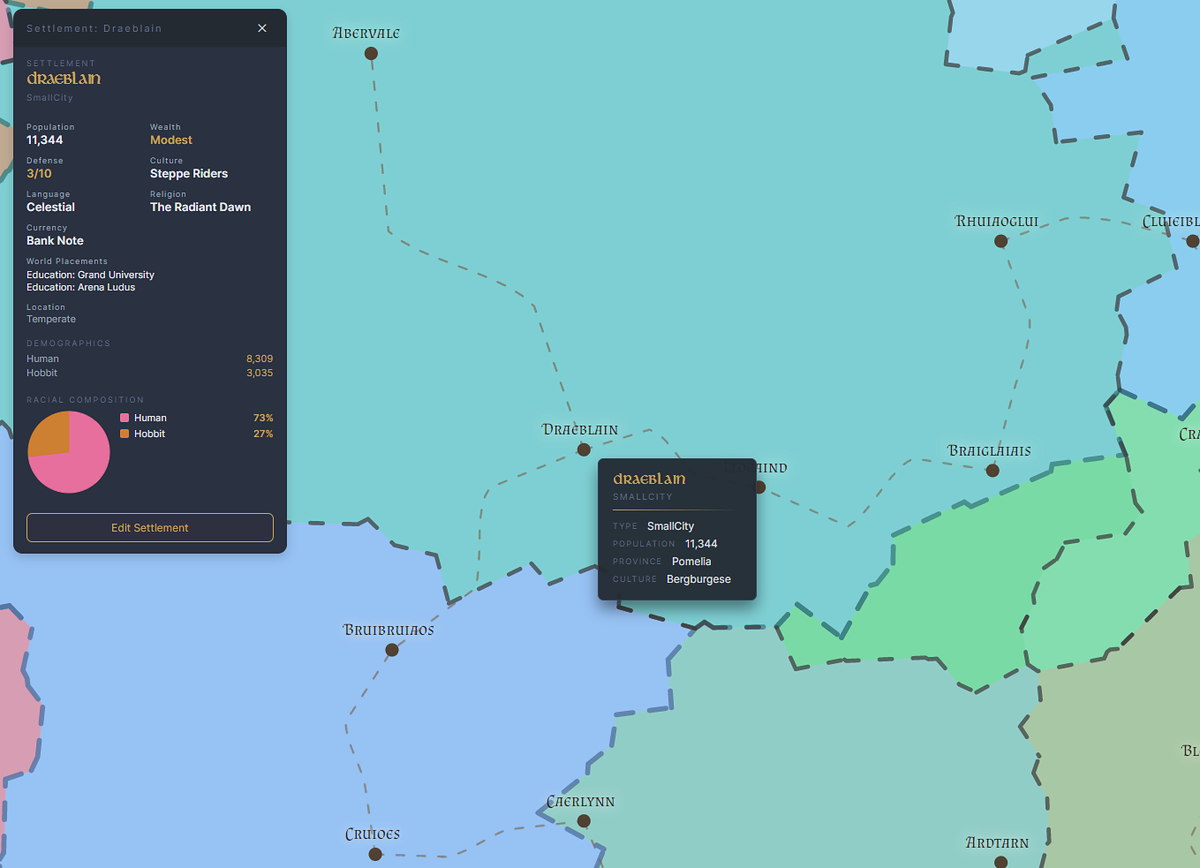The image size is (1200, 868).
Task: Click the Abervale map label
Action: (x=366, y=33)
